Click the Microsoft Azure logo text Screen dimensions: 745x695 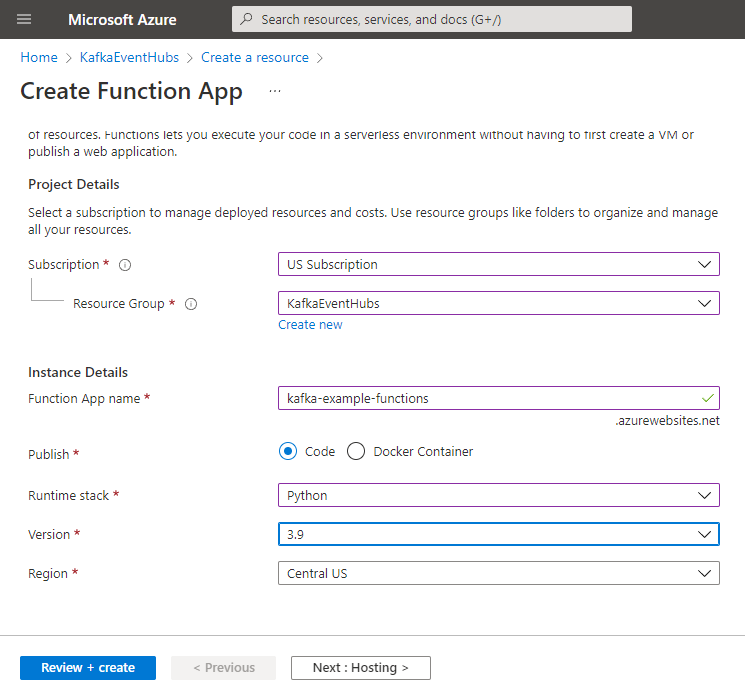point(122,19)
